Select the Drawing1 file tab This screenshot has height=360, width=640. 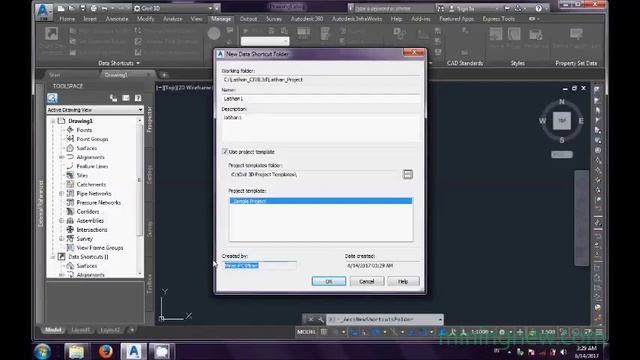click(x=116, y=75)
